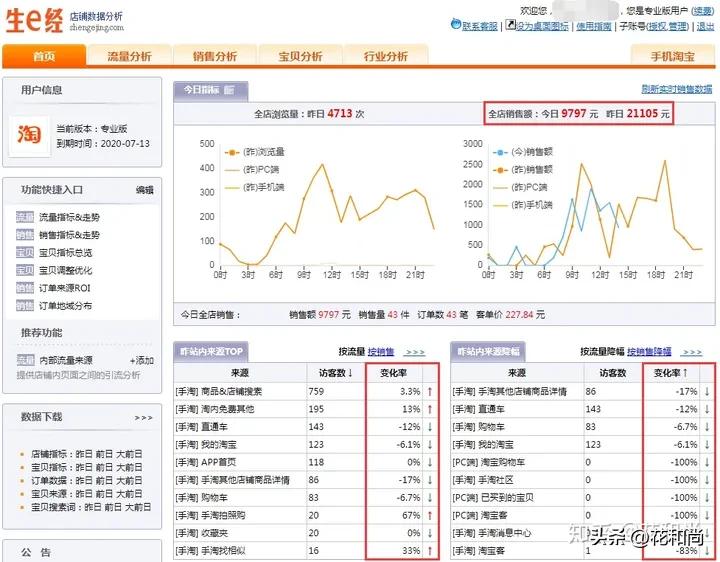Click the desktop shortcut icon beside 设为桌面图标
The width and height of the screenshot is (720, 562).
(x=510, y=25)
